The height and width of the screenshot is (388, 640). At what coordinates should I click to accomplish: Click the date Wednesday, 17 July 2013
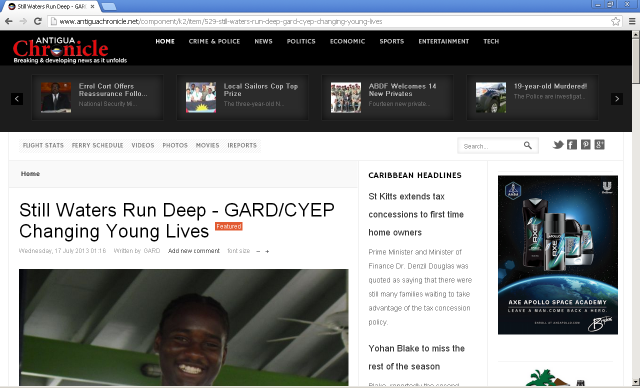(62, 251)
